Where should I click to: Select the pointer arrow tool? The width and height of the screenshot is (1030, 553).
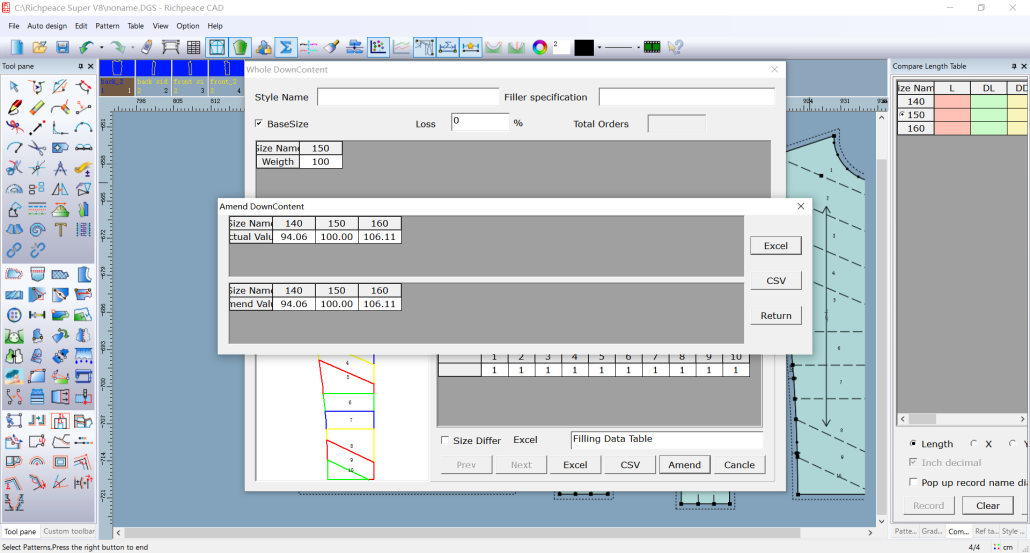point(14,87)
